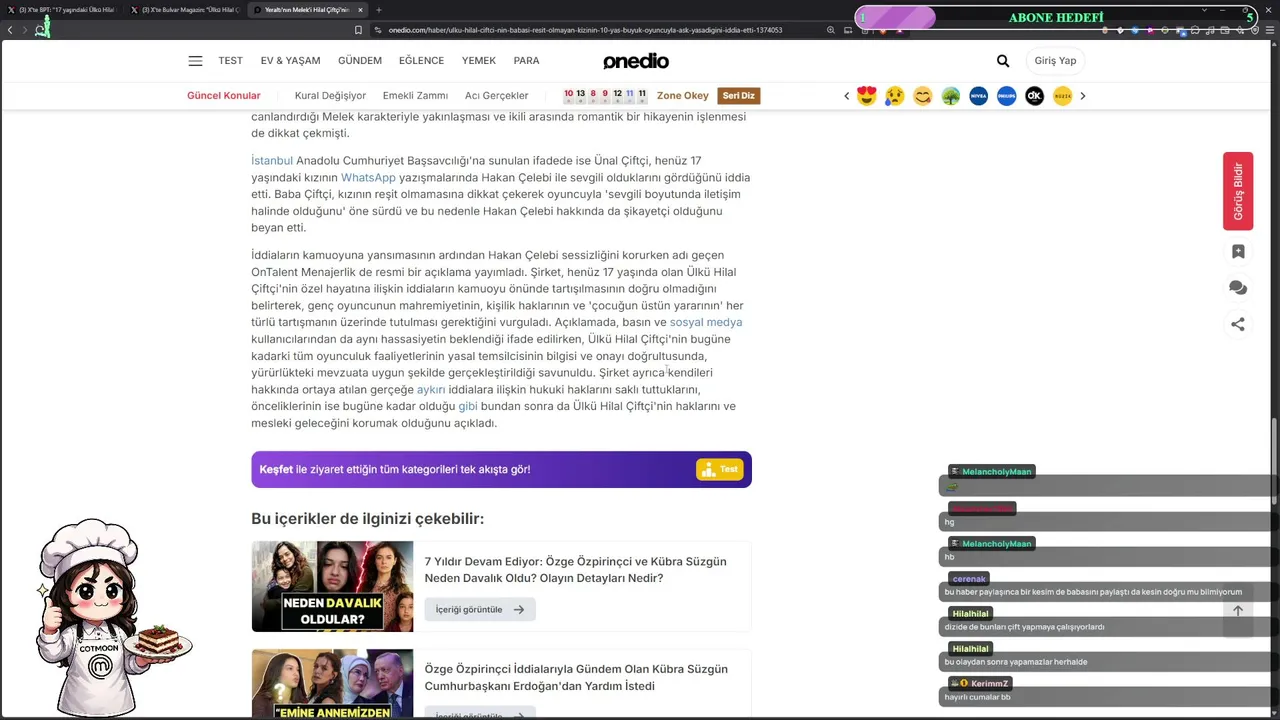
Task: Open 'Emine Annemizden' article thumbnail
Action: pyautogui.click(x=332, y=683)
